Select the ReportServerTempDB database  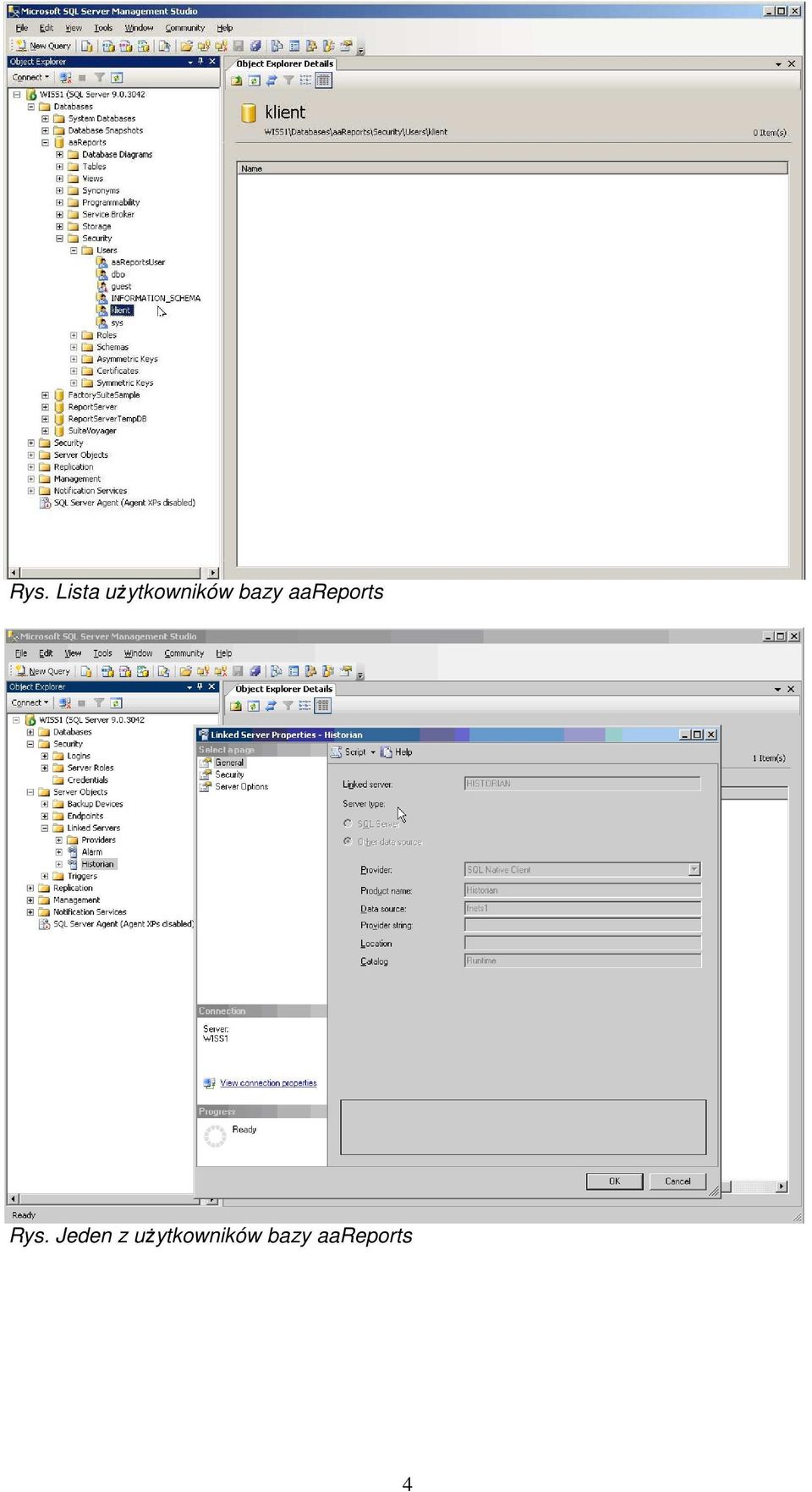(x=107, y=419)
